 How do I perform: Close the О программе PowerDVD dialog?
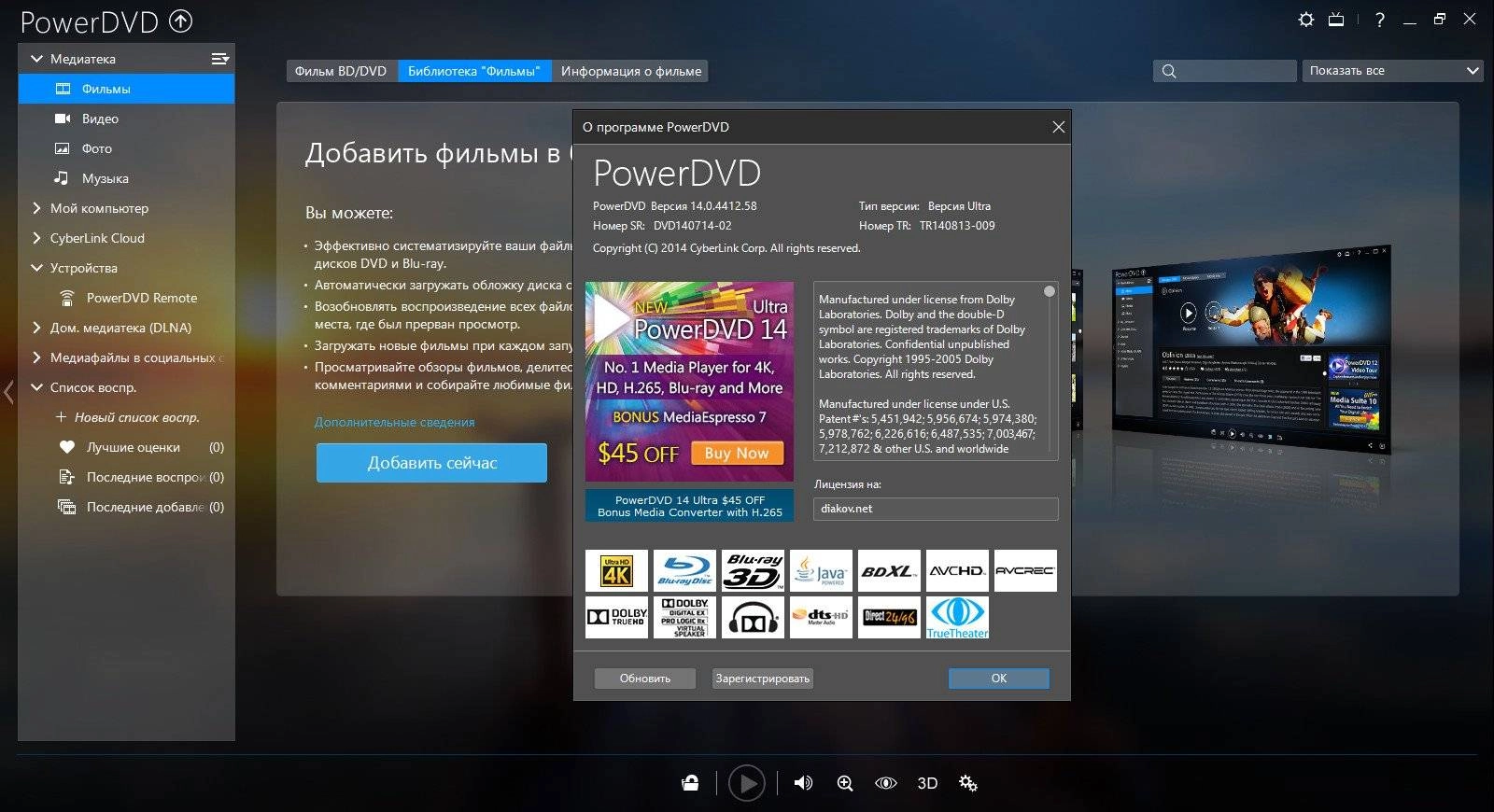[1058, 127]
